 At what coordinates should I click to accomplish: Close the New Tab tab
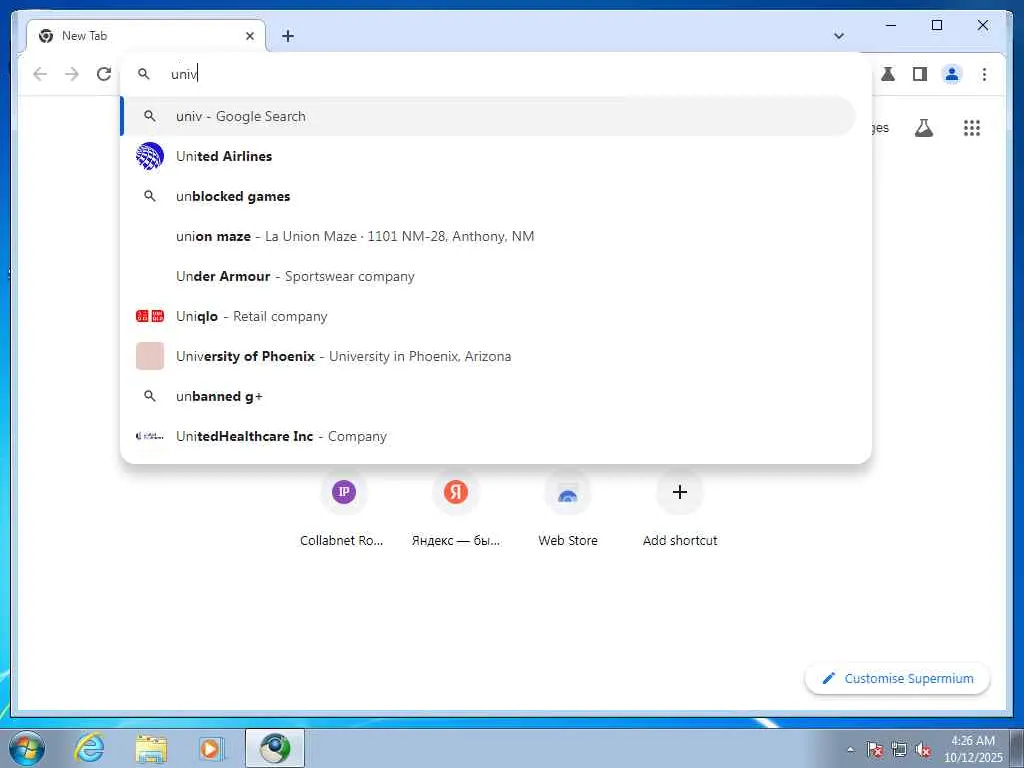click(249, 36)
